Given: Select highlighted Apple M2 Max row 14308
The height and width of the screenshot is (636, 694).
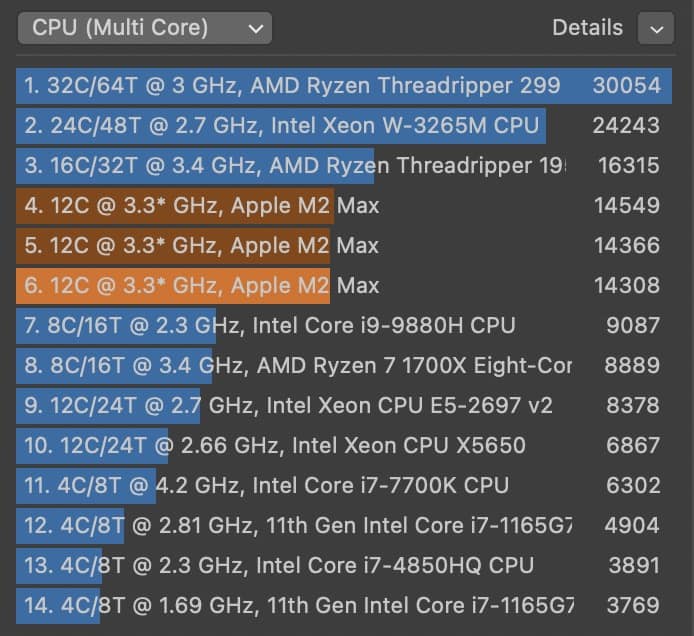Looking at the screenshot, I should (x=344, y=285).
